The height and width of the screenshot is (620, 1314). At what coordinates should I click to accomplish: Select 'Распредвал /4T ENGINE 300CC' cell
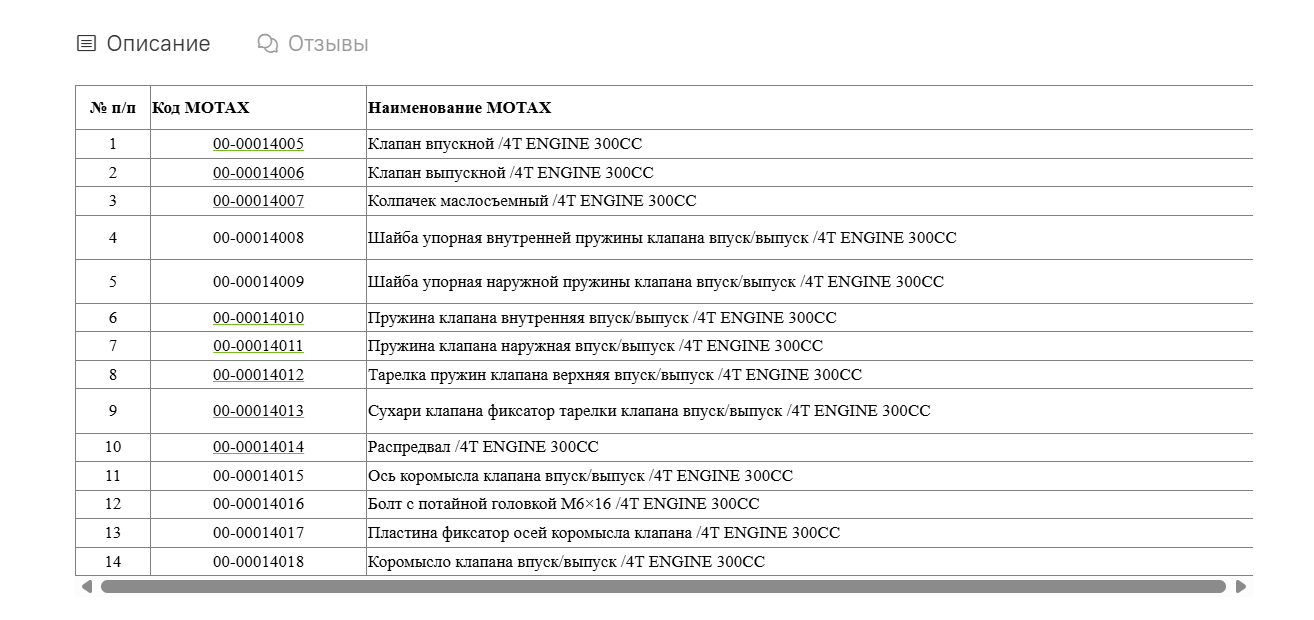click(810, 447)
